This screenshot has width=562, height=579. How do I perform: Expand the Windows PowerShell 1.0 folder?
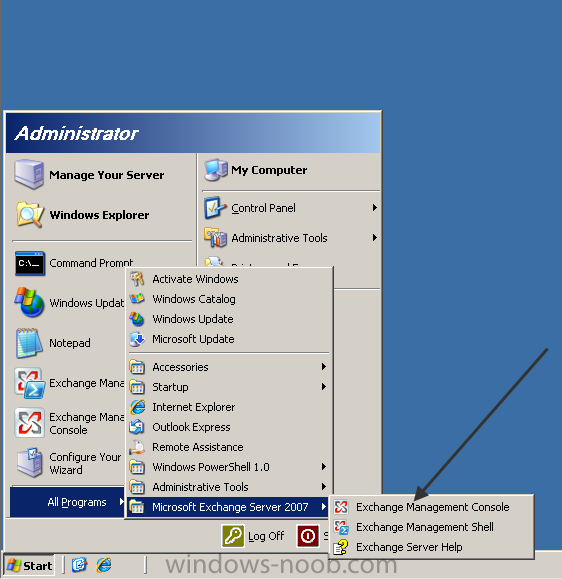click(229, 467)
